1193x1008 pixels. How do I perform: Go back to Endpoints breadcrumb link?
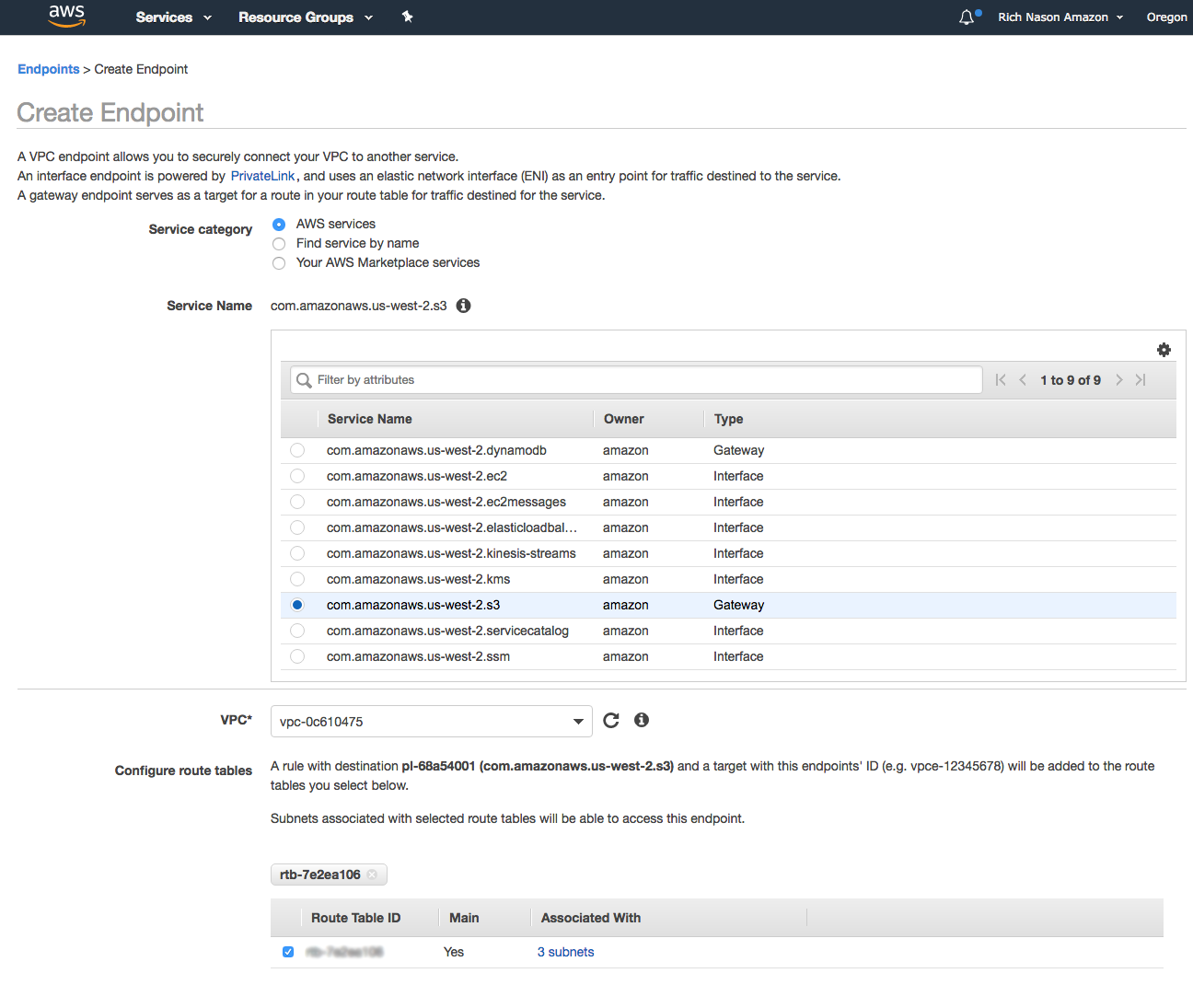(49, 69)
